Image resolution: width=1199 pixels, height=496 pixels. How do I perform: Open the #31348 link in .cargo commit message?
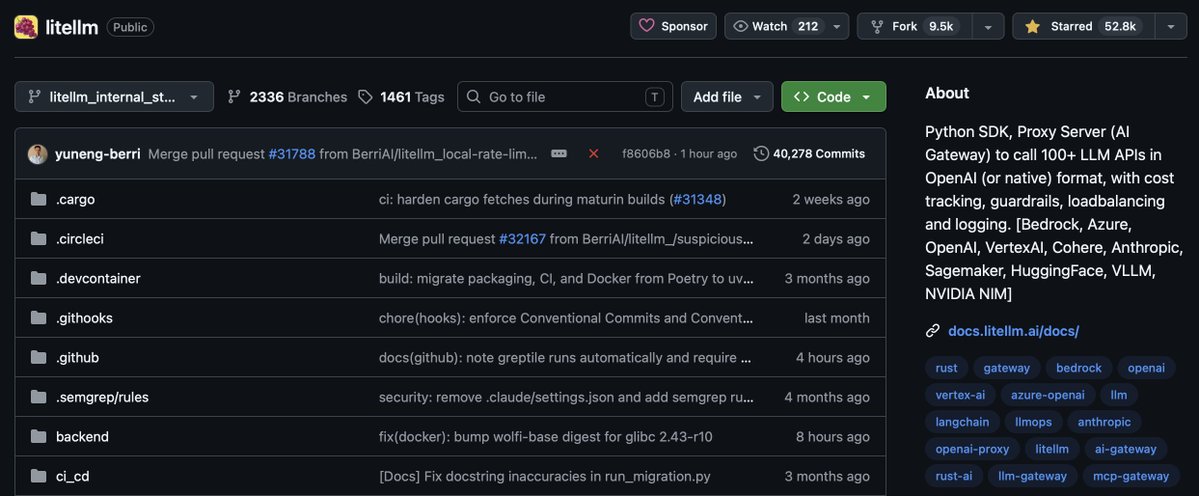coord(697,199)
